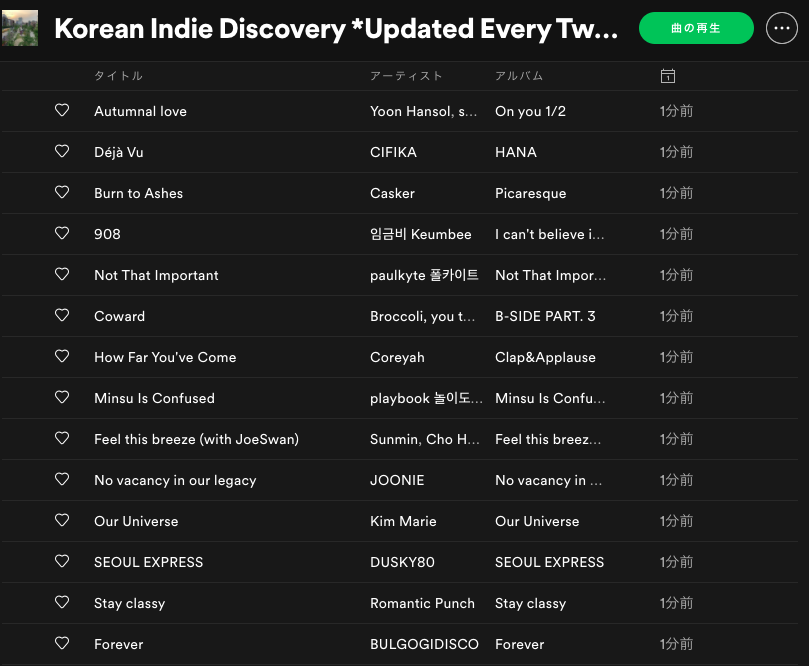Like the song Coward
The image size is (809, 666).
62,315
